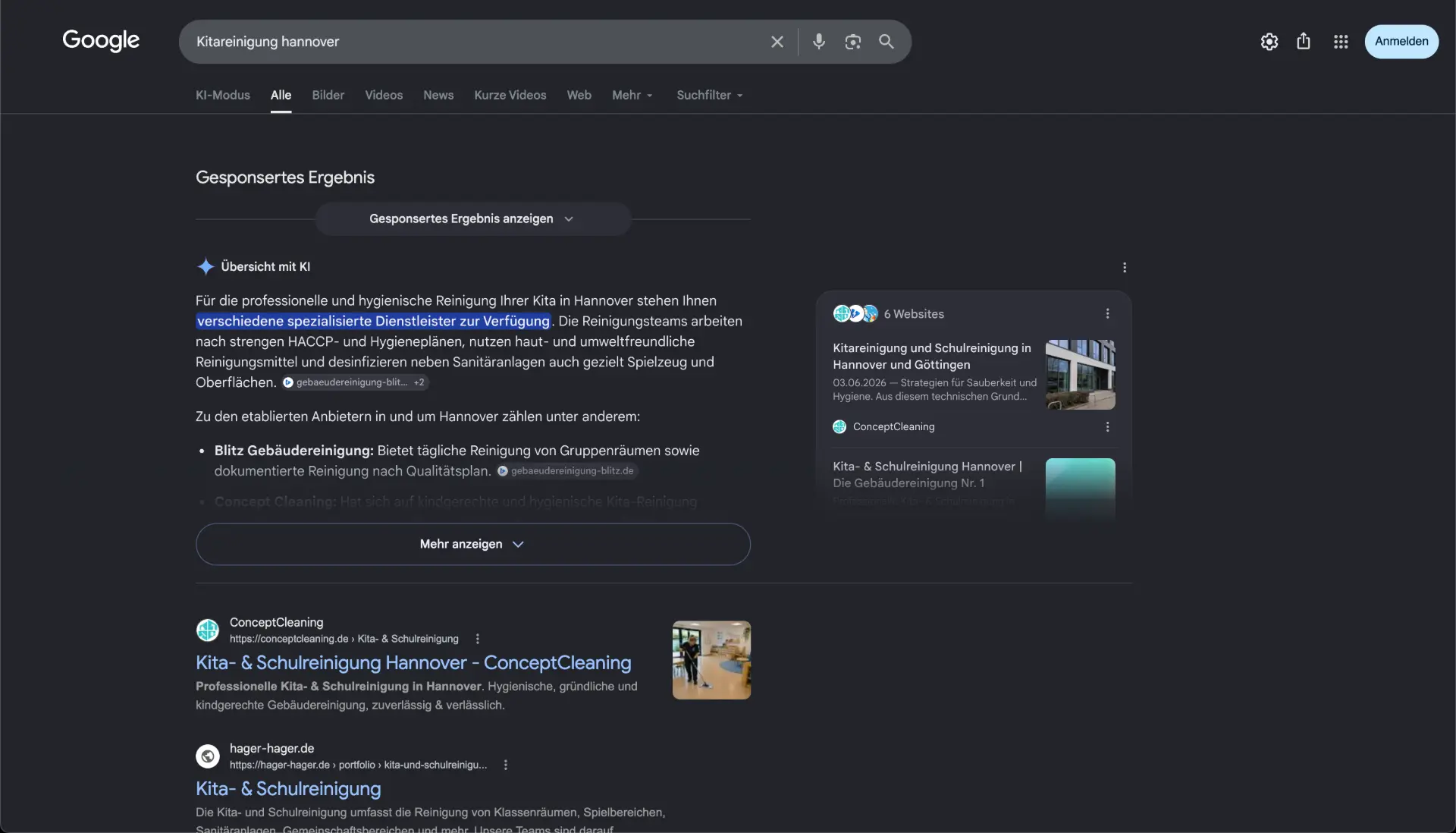This screenshot has height=833, width=1456.
Task: Click the hager-hager.de globe favicon
Action: 208,756
